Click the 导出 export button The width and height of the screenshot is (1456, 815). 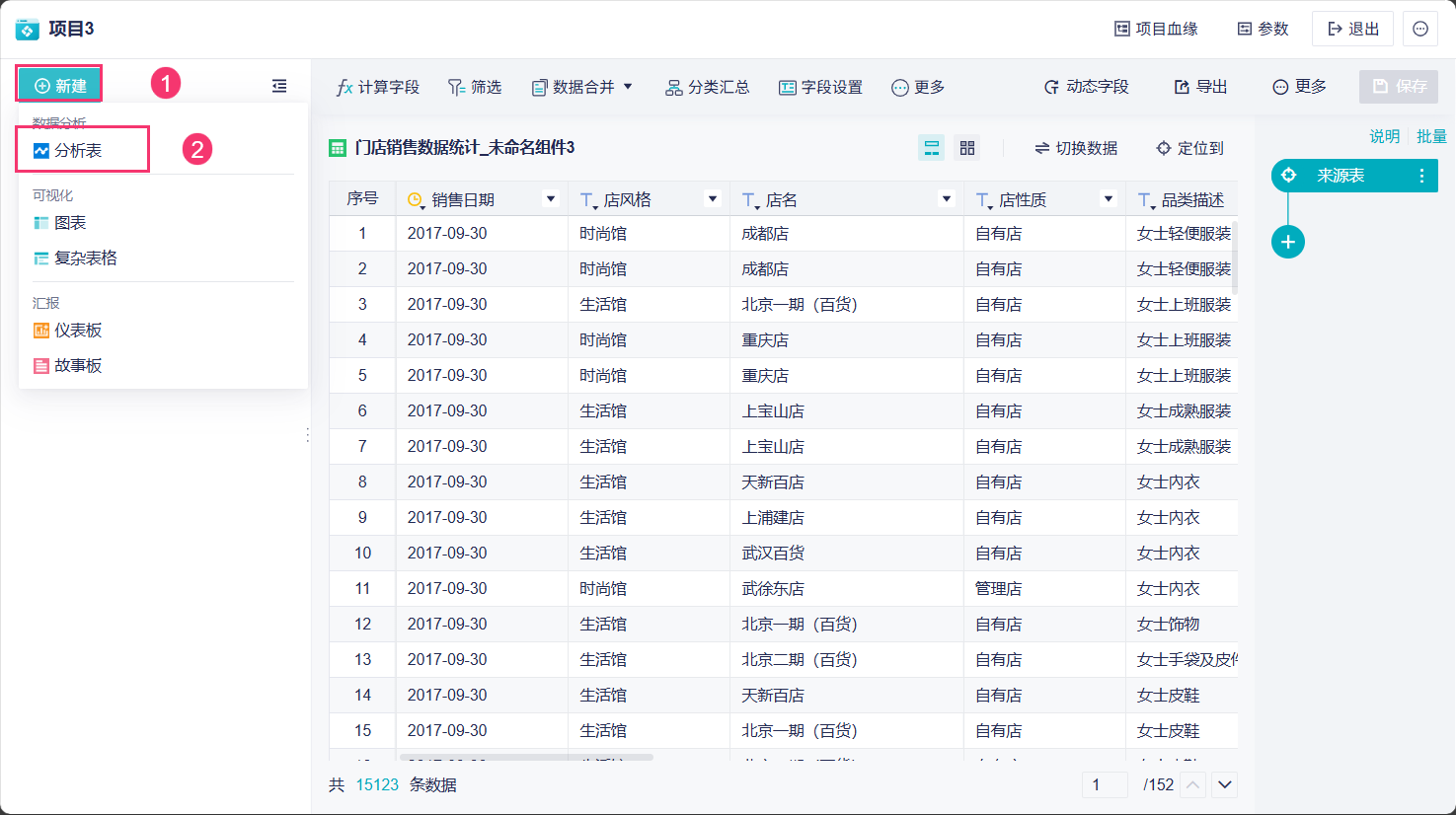1200,87
